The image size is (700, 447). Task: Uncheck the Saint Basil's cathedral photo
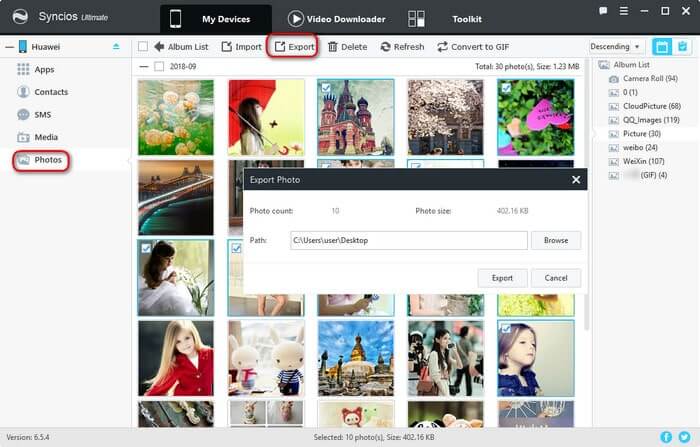326,88
